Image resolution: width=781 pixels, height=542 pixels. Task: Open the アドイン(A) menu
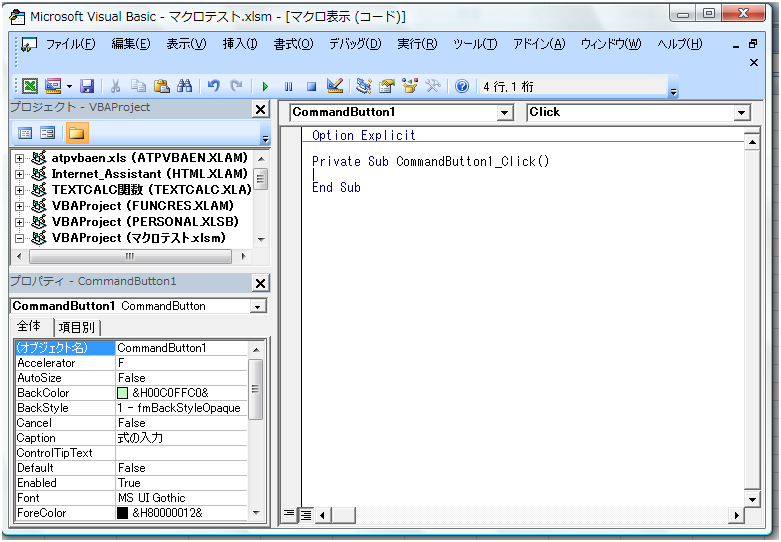pyautogui.click(x=539, y=44)
